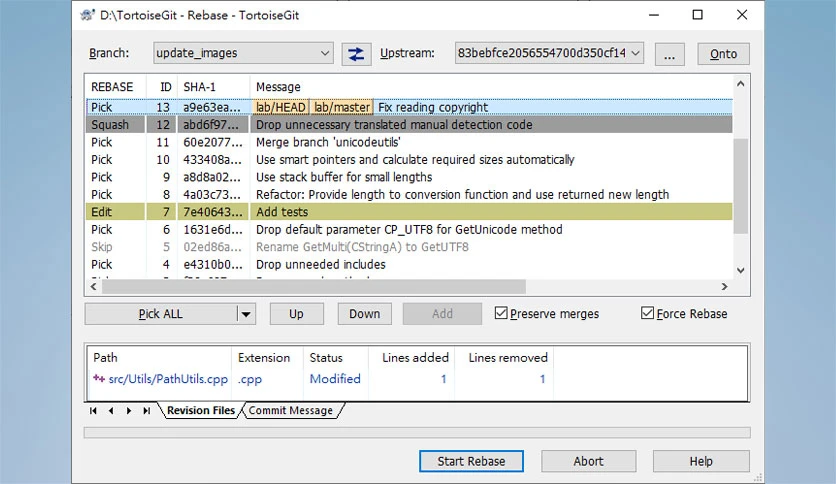
Task: Switch to the Revision Files tab
Action: pyautogui.click(x=200, y=410)
